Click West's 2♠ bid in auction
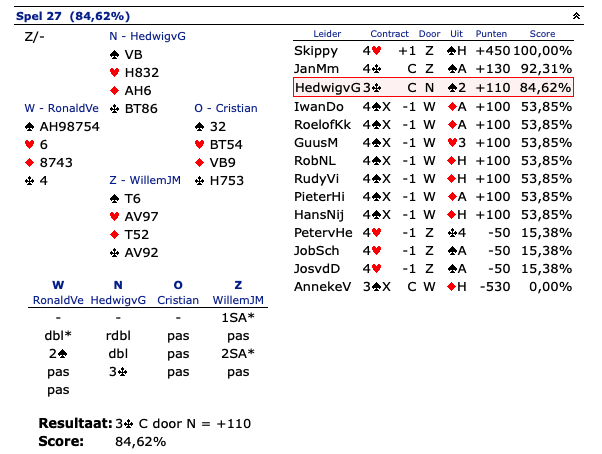 pyautogui.click(x=58, y=354)
